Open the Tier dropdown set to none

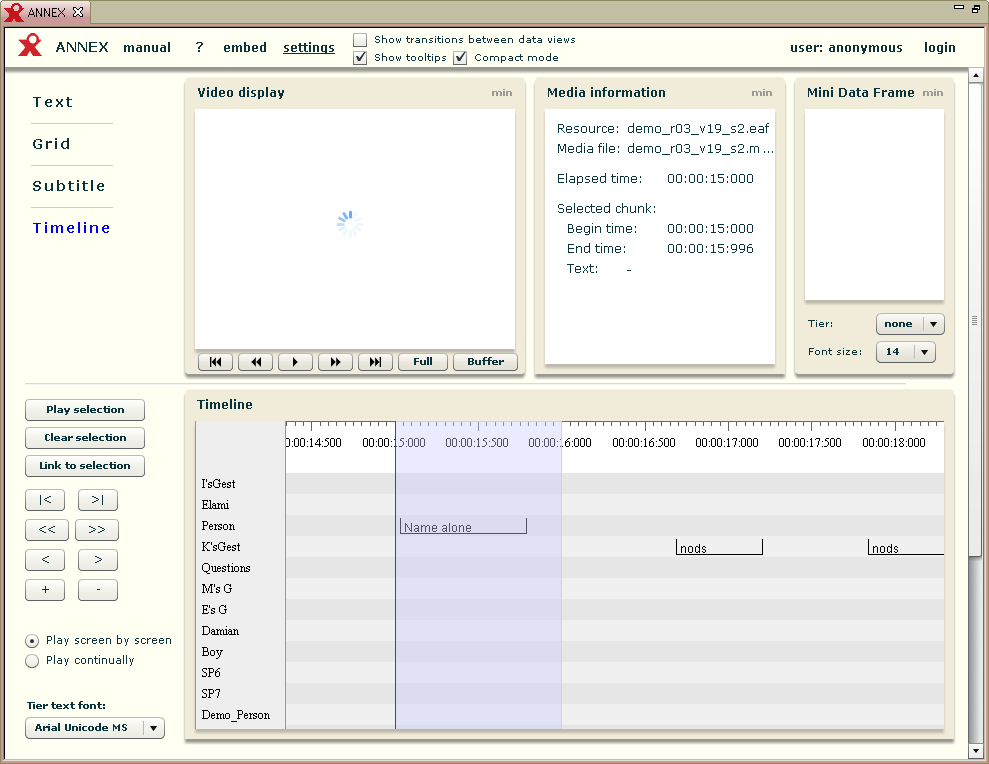pos(910,324)
